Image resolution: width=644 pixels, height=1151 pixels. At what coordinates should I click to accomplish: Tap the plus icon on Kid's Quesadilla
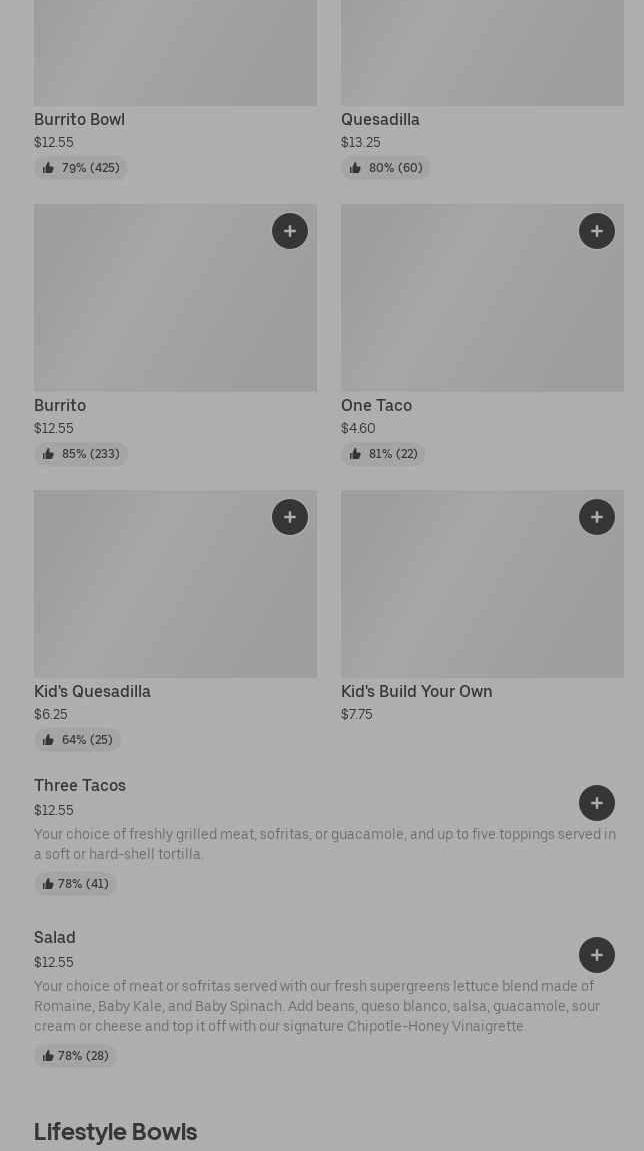click(x=289, y=517)
